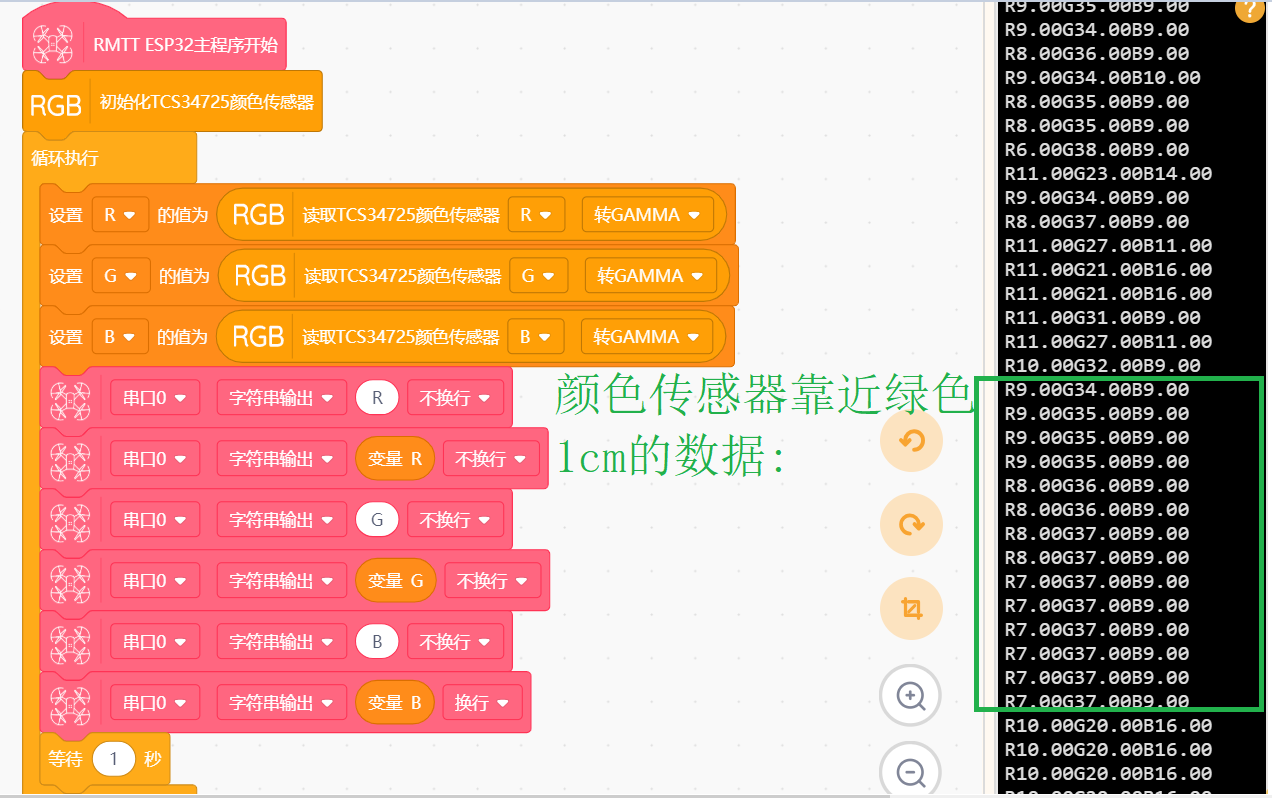Click the 读取TCS34725颜色传感器 label in R row
The height and width of the screenshot is (798, 1272).
[401, 215]
